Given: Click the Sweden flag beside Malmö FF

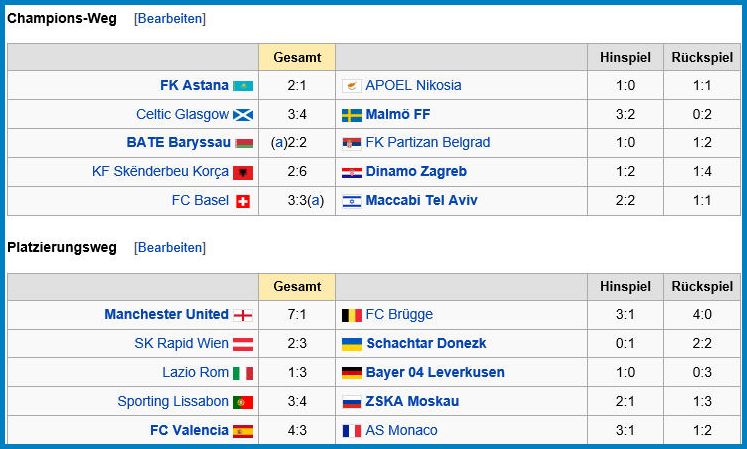Looking at the screenshot, I should click(352, 115).
